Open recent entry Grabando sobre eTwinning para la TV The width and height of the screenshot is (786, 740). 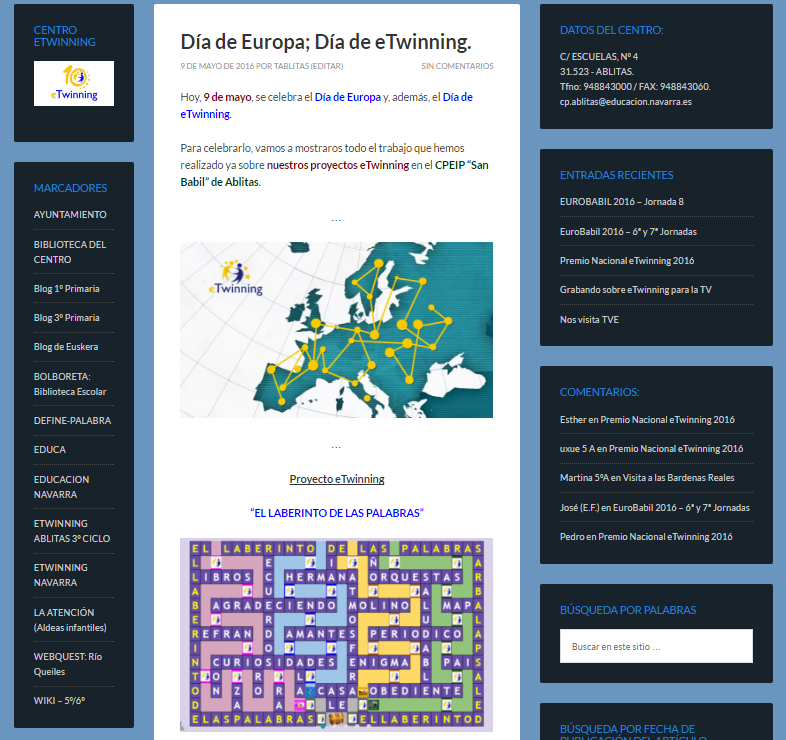pos(635,290)
